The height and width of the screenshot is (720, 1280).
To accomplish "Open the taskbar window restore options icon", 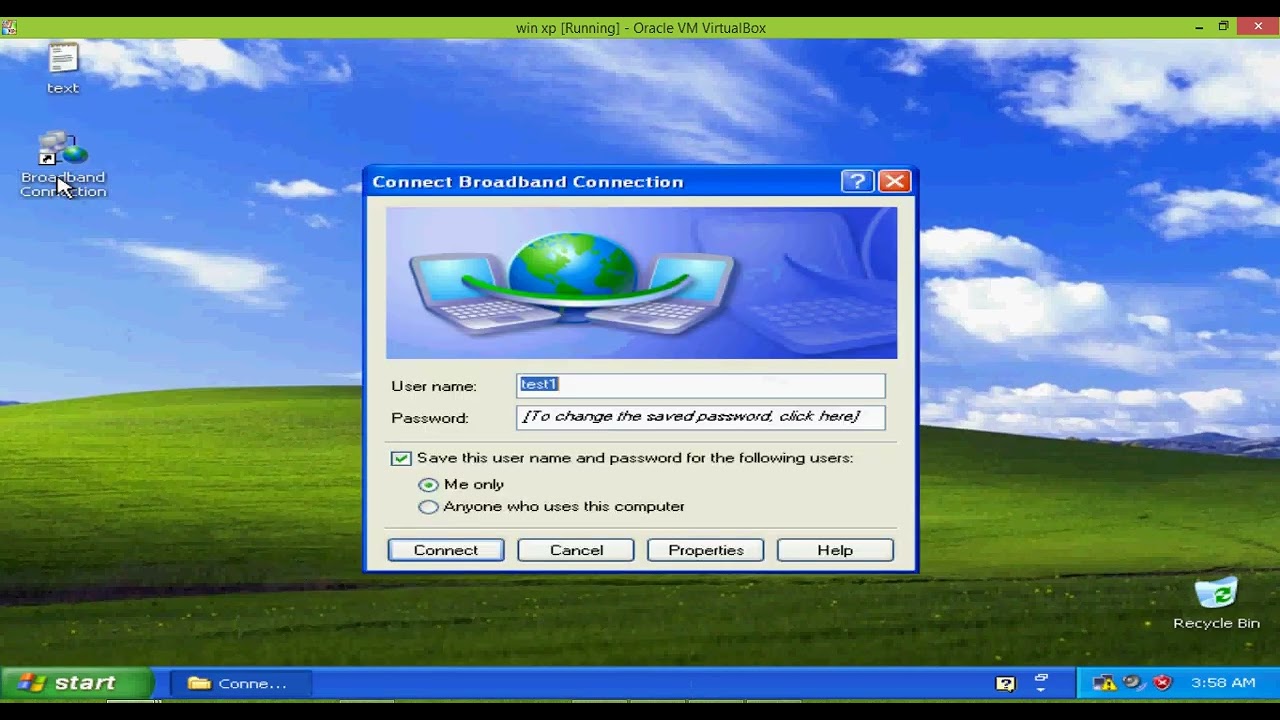I will point(1041,683).
